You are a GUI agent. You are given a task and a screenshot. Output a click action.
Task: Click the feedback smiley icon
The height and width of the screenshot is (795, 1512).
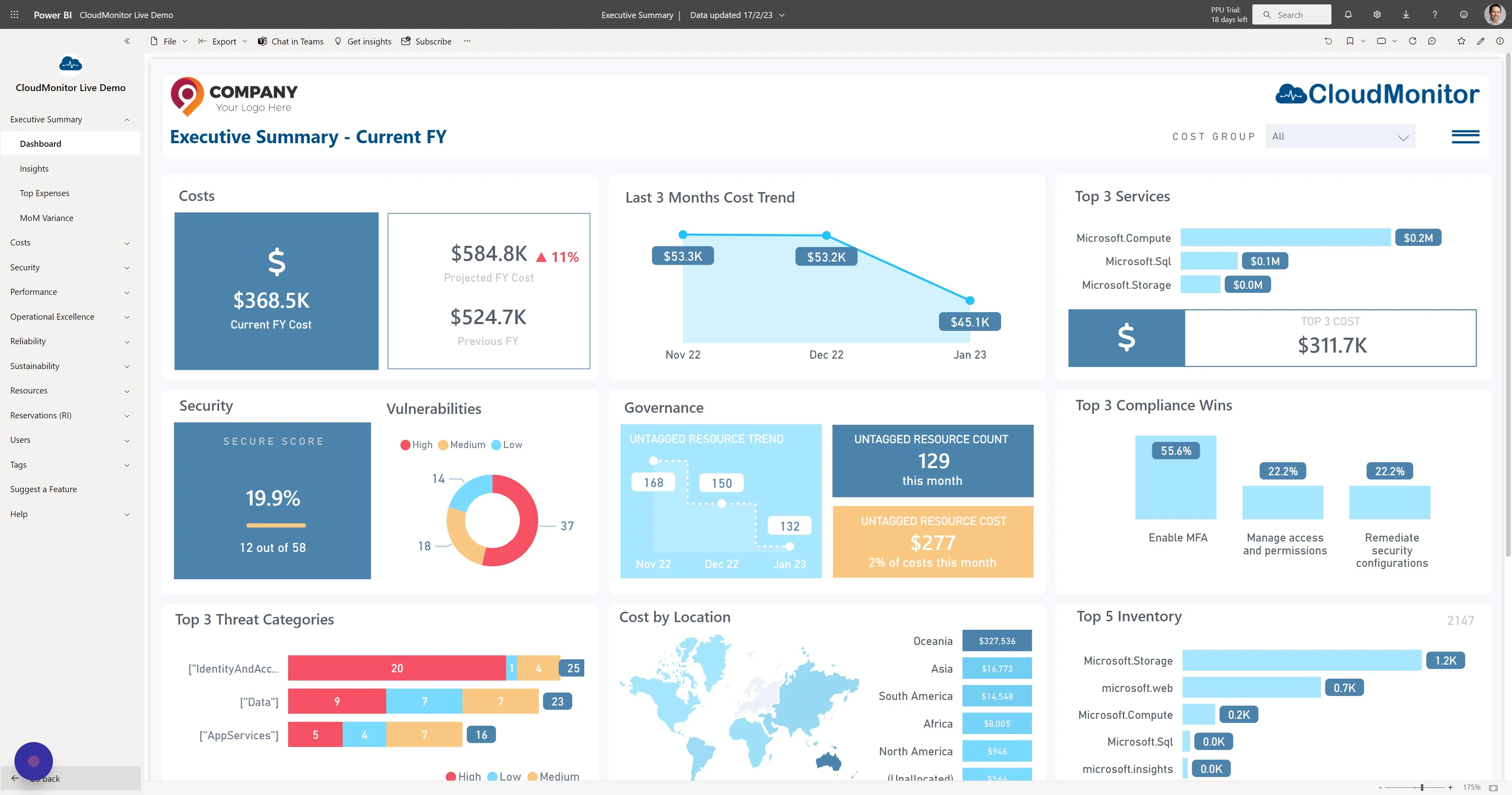1464,15
